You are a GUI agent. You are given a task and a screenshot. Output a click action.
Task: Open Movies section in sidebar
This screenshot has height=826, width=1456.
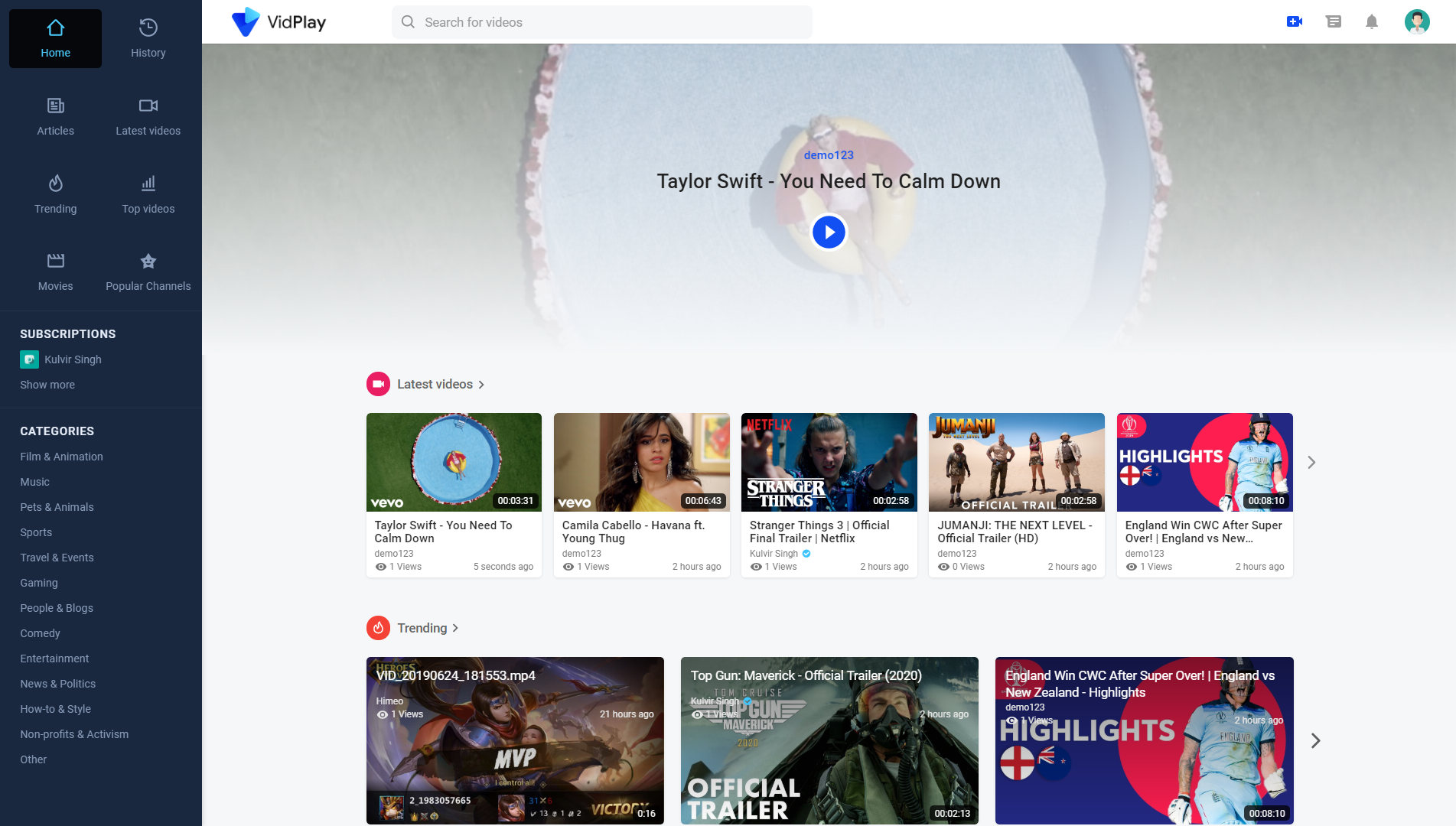point(56,272)
